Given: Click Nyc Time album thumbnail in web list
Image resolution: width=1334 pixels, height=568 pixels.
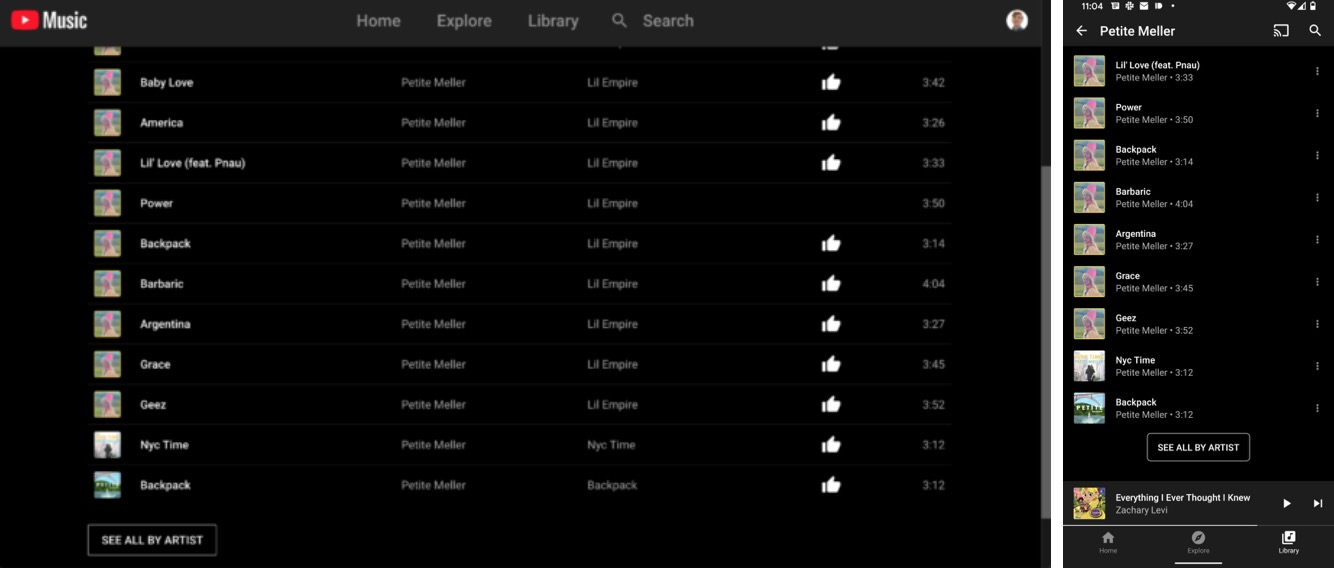Looking at the screenshot, I should (107, 445).
